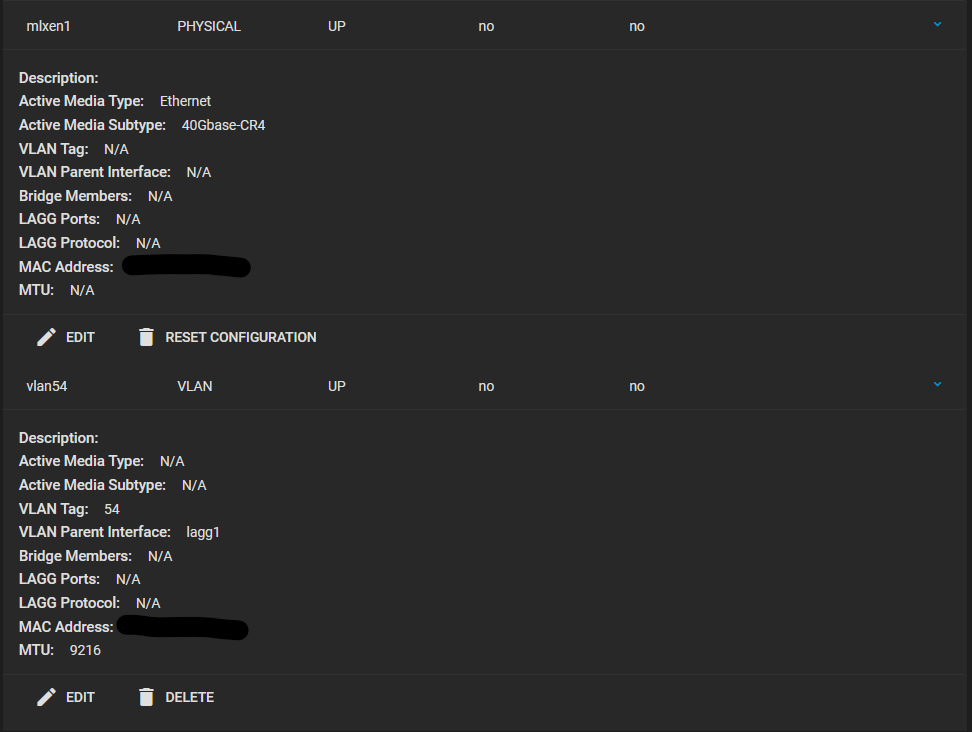Viewport: 972px width, 732px height.
Task: Click the UP status in the vlan54 row
Action: (x=337, y=386)
